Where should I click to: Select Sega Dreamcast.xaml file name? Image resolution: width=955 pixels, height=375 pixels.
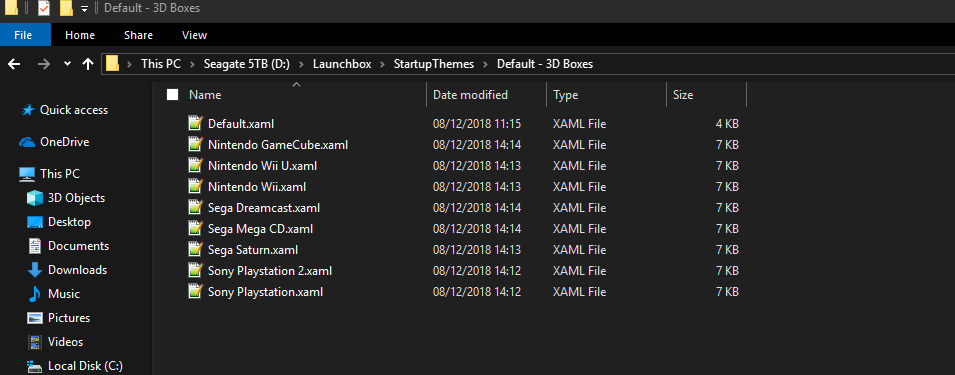coord(264,208)
